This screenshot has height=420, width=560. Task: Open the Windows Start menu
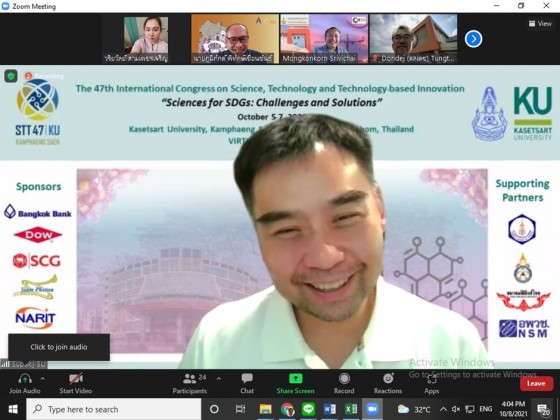13,409
